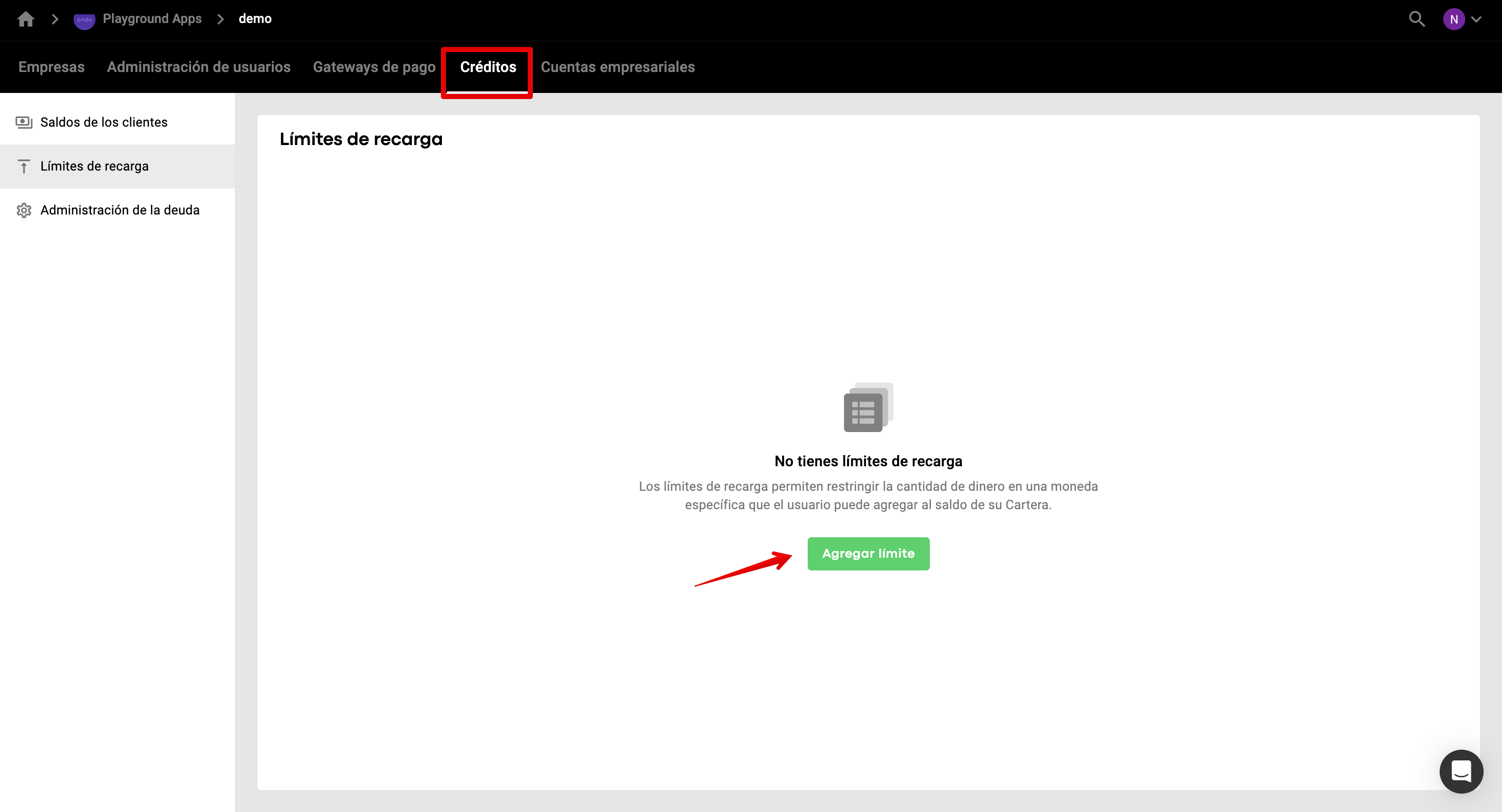Screen dimensions: 1502x812
Task: Select Saldos de los clientes in the sidebar
Action: click(104, 123)
